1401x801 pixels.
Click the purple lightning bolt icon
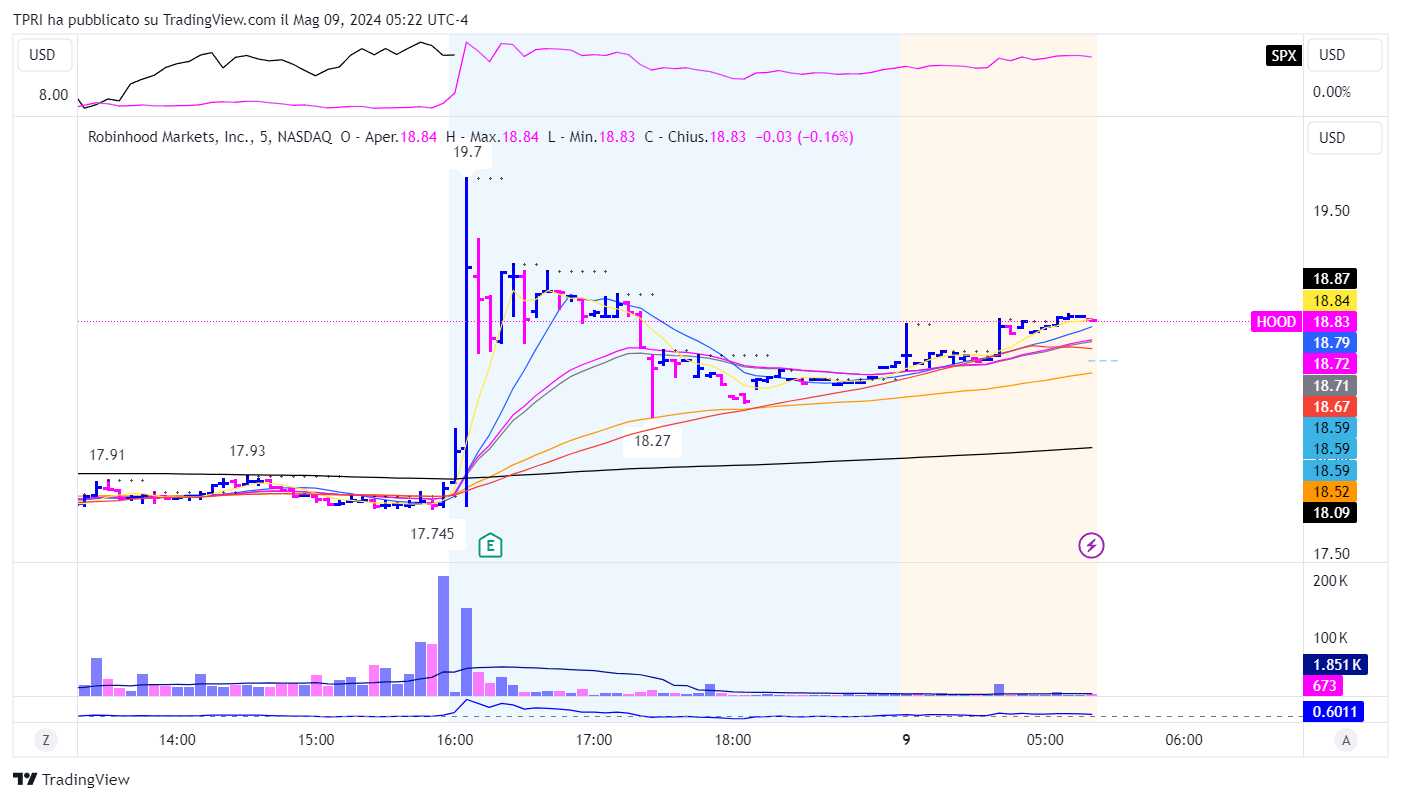pos(1091,545)
